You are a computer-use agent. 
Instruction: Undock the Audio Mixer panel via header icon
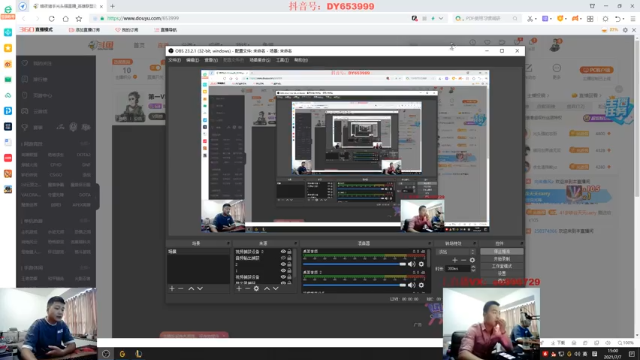[429, 243]
